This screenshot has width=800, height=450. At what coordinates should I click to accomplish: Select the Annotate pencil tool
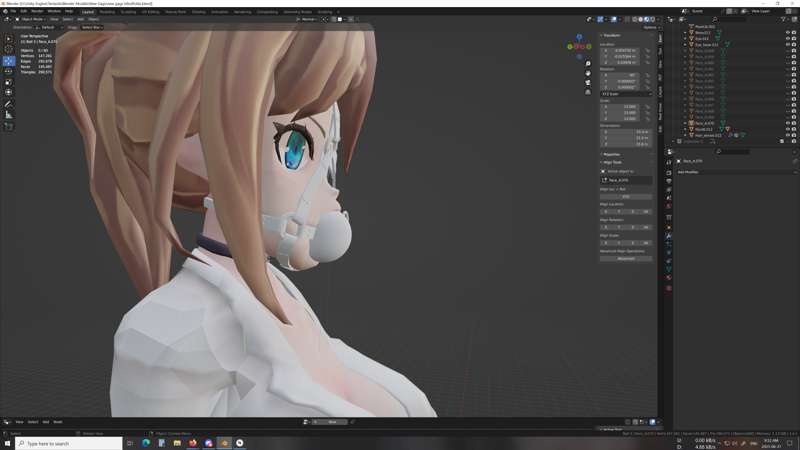[9, 104]
